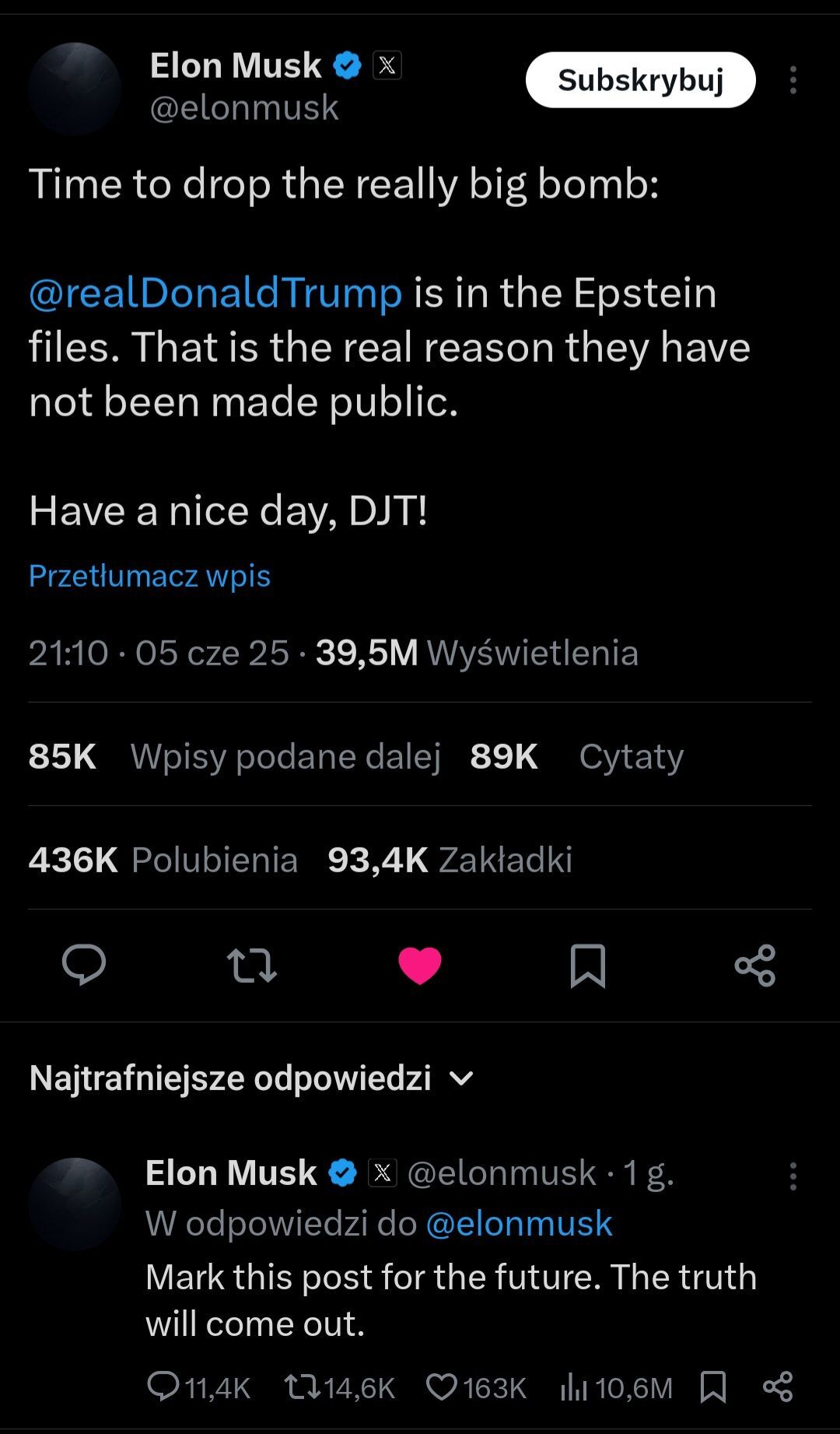Open Elon Musk's profile avatar at top
The height and width of the screenshot is (1434, 840).
click(x=75, y=89)
